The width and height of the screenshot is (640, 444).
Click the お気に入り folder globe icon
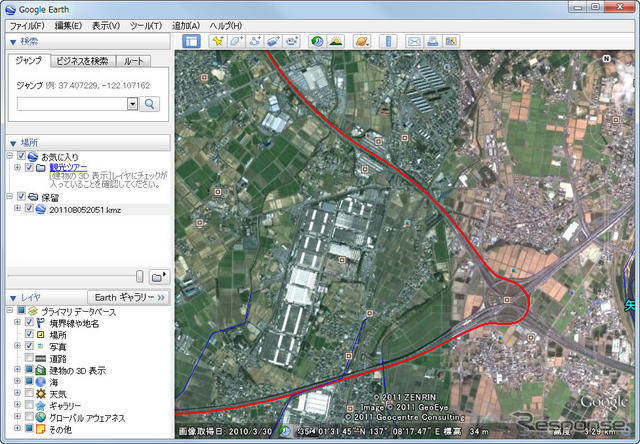point(33,157)
